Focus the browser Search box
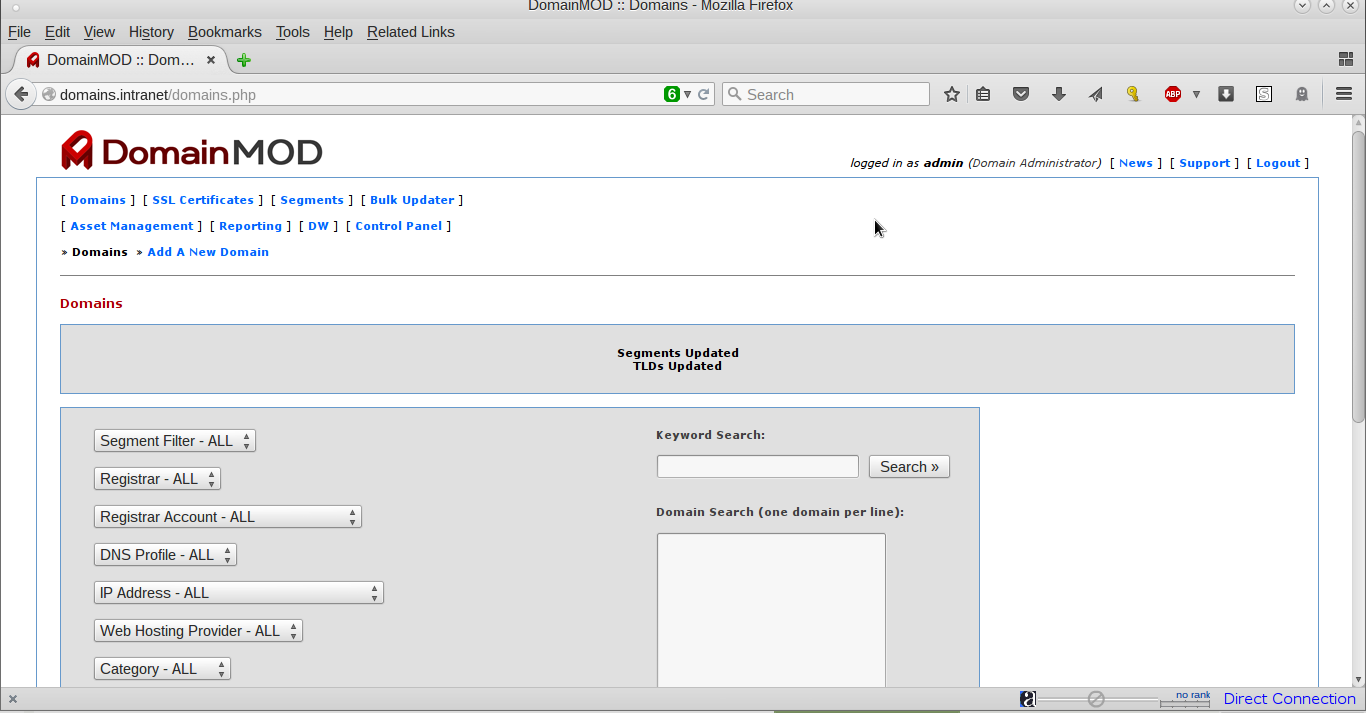1366x713 pixels. [826, 94]
